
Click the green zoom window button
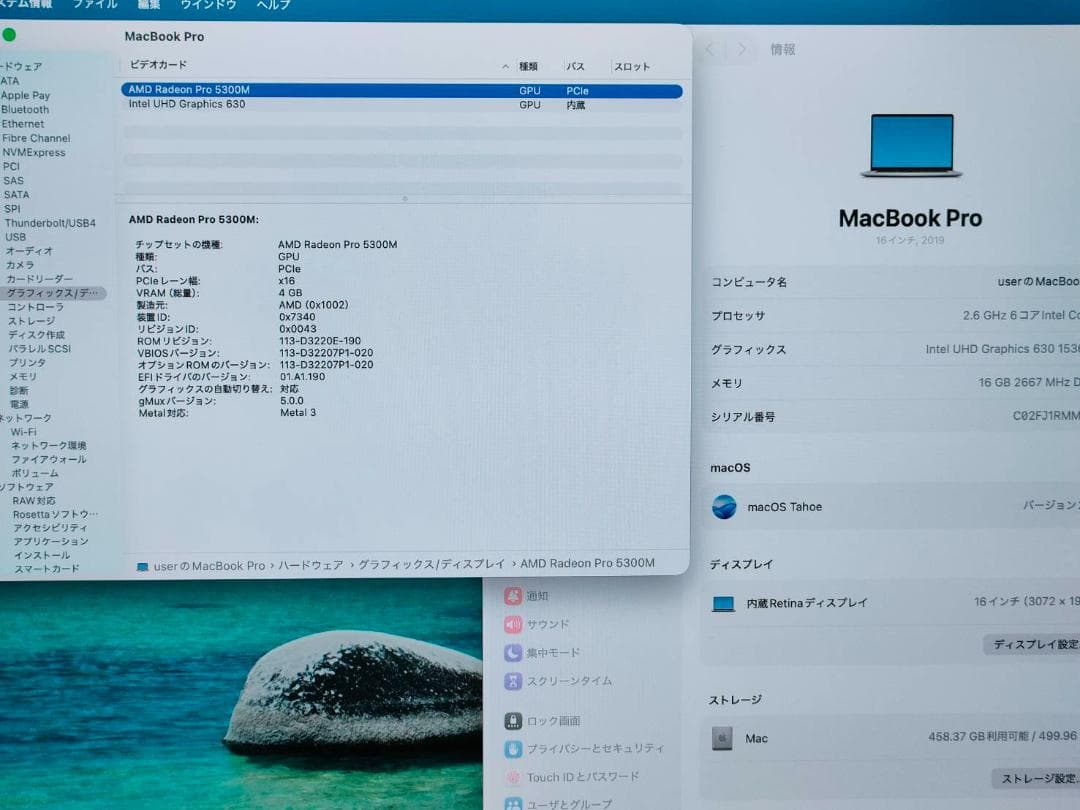click(x=9, y=34)
